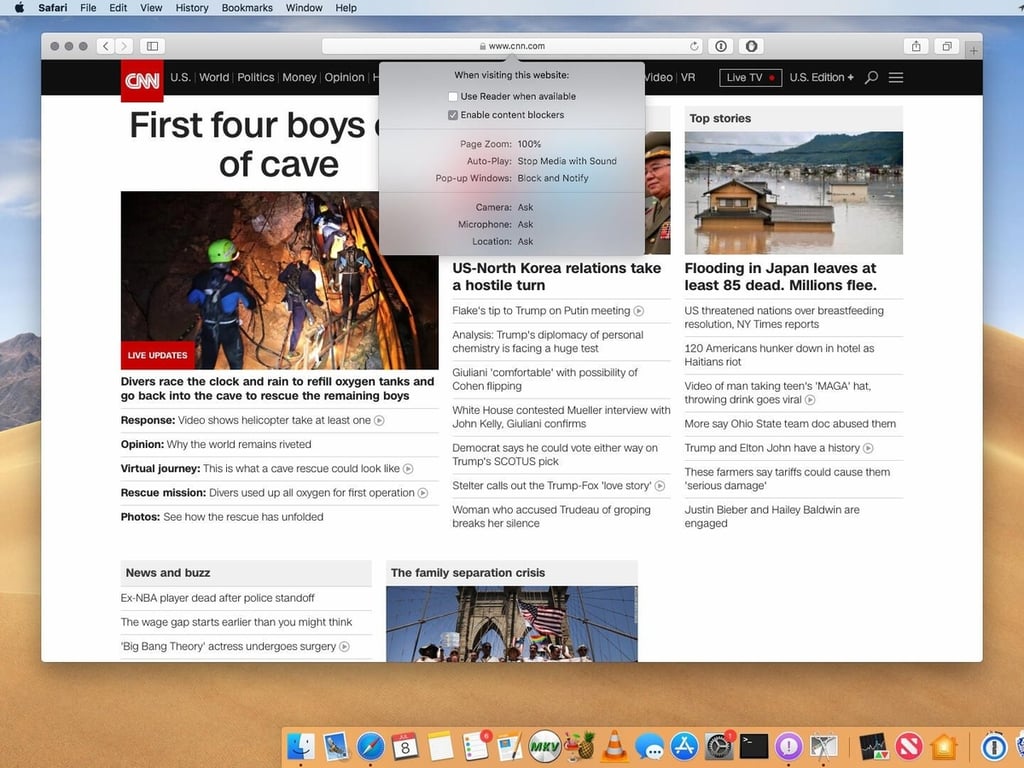Open Reminders from the Dock
The image size is (1024, 768).
[475, 746]
